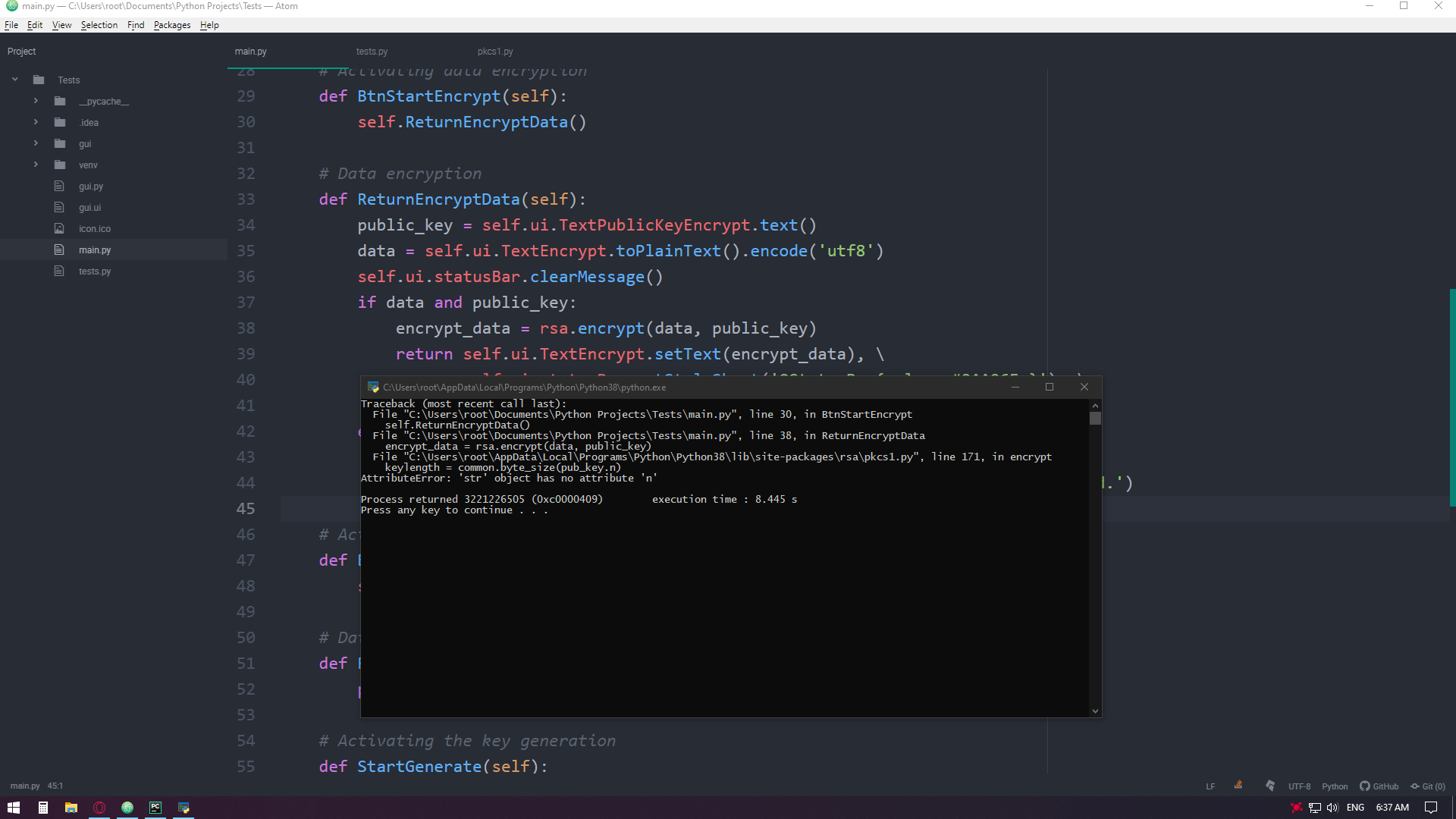Select the .idea folder icon
The height and width of the screenshot is (819, 1456).
pyautogui.click(x=60, y=122)
